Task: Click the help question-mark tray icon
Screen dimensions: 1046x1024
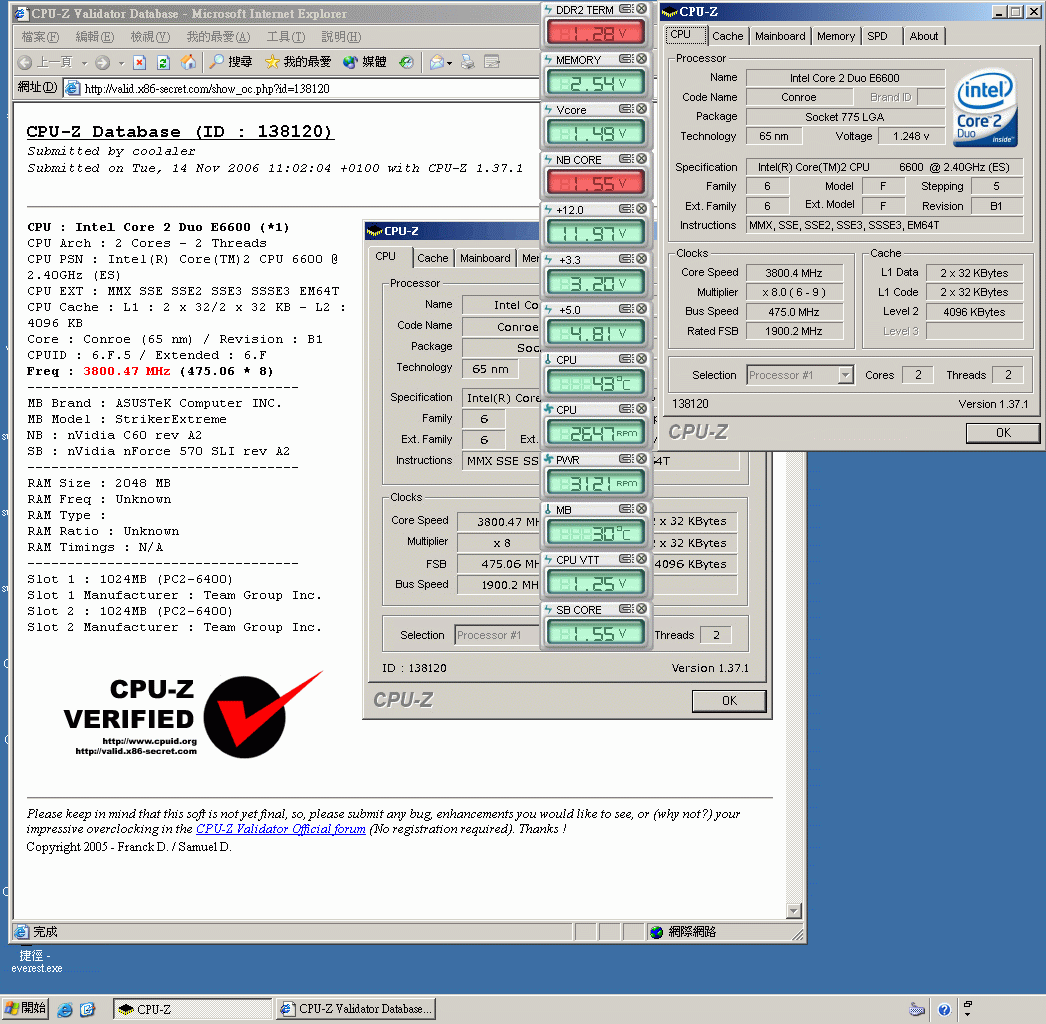Action: click(x=944, y=1009)
